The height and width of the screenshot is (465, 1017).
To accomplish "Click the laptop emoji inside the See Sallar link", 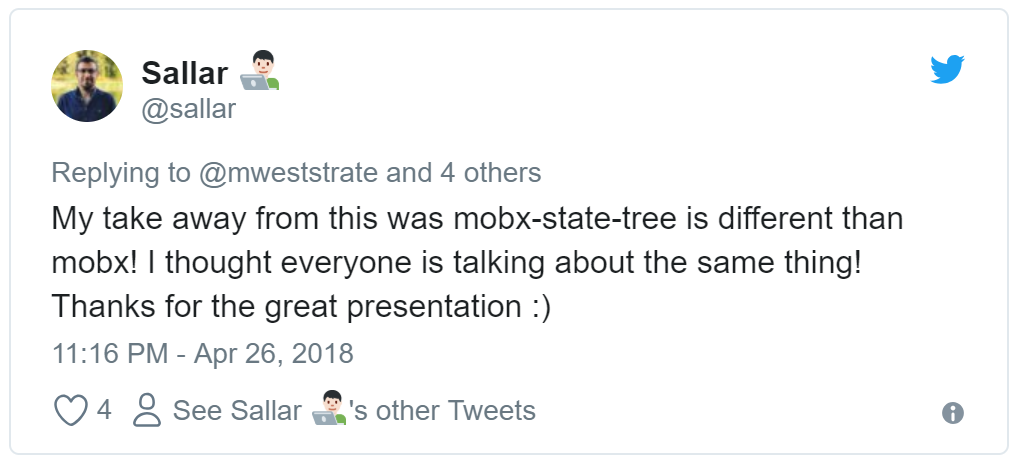I will pyautogui.click(x=329, y=410).
